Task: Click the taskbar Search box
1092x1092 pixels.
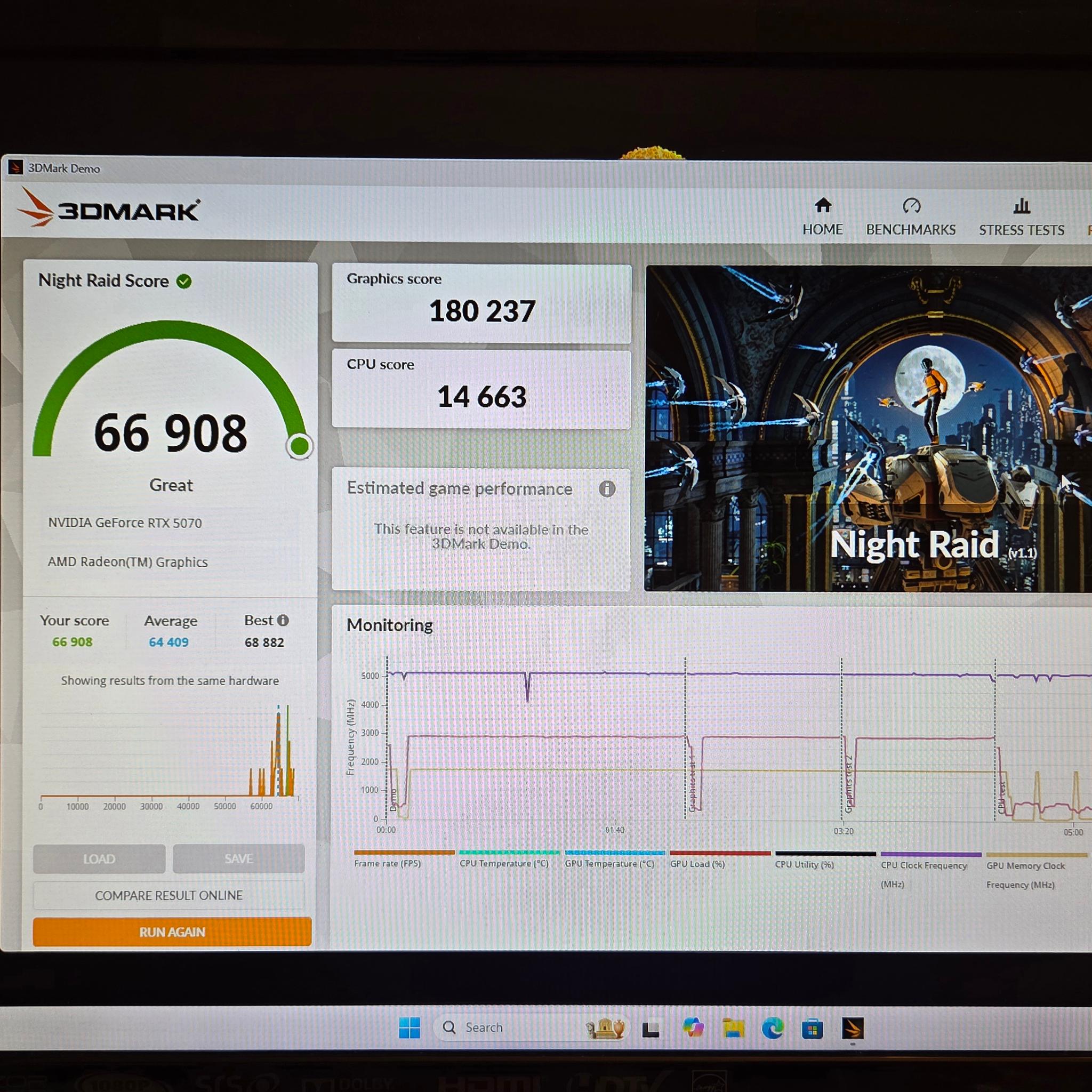Action: pyautogui.click(x=531, y=1027)
